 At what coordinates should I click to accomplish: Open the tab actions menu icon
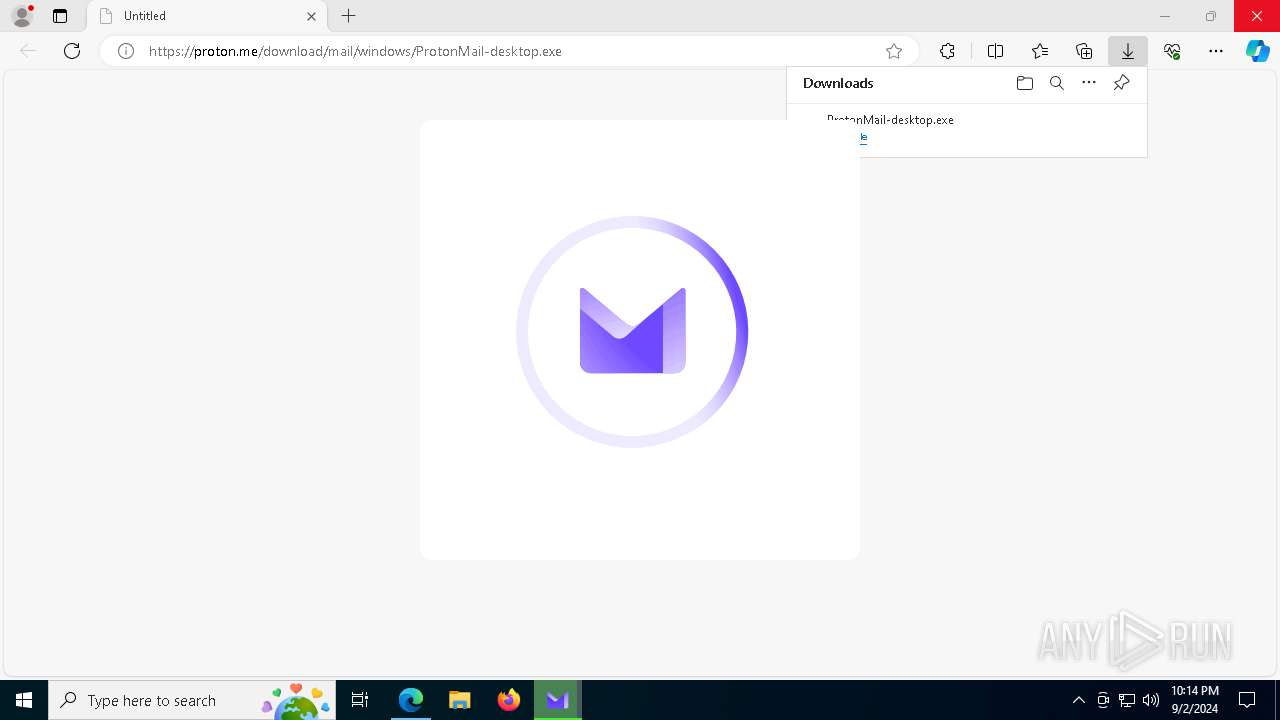(x=60, y=16)
